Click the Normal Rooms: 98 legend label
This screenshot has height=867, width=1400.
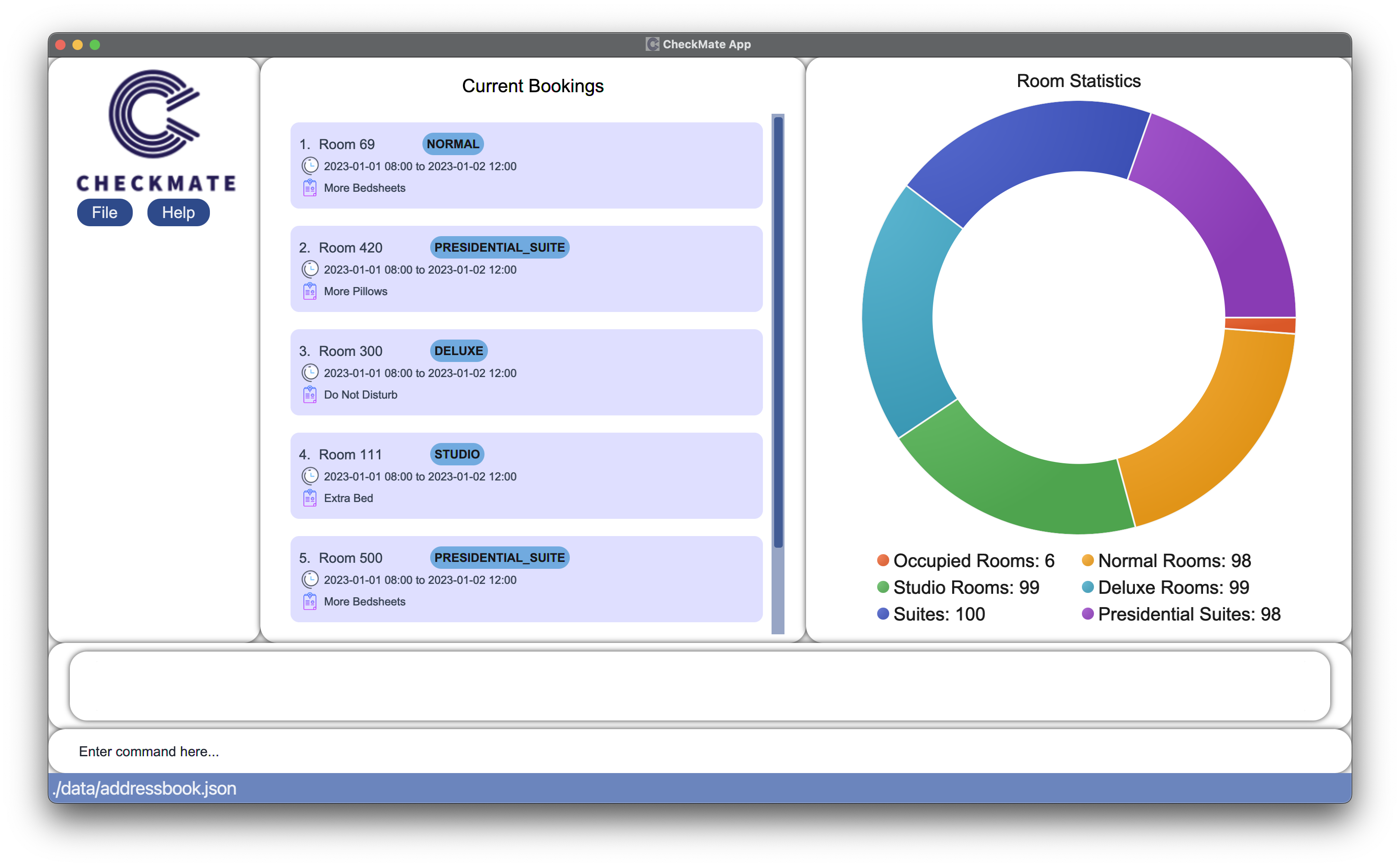(1175, 561)
